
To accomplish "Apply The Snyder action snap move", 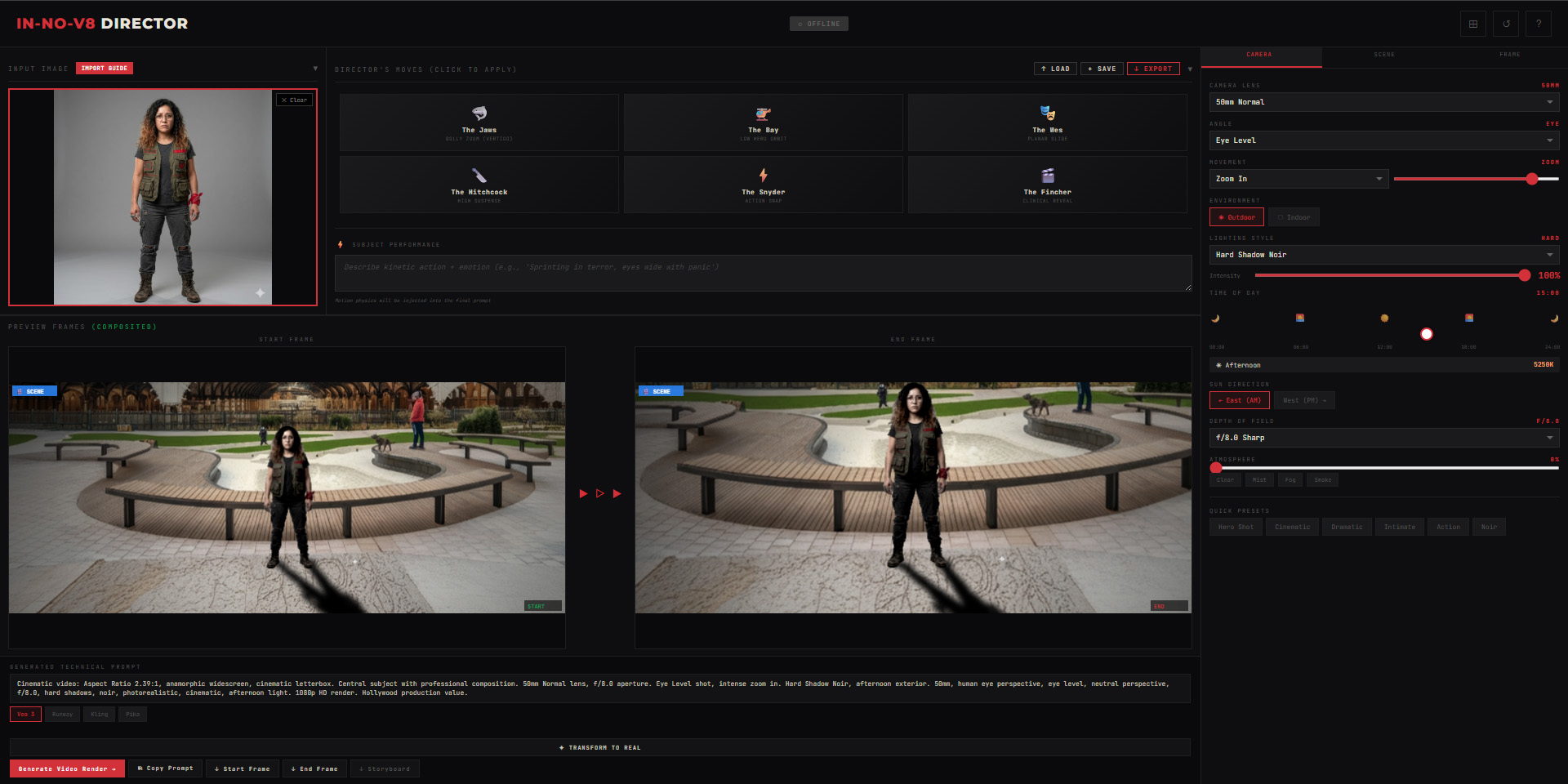I will (x=763, y=185).
